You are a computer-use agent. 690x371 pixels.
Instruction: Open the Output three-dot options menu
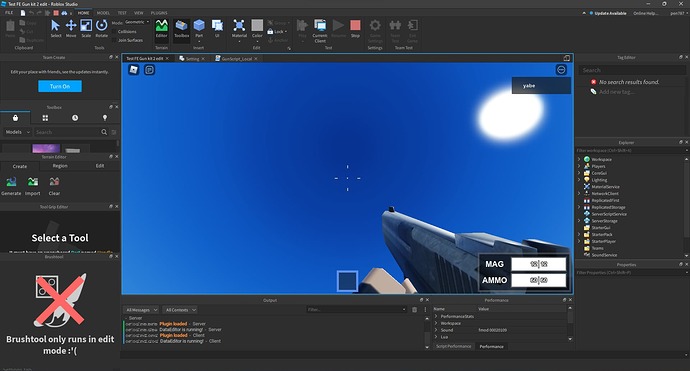[x=425, y=310]
